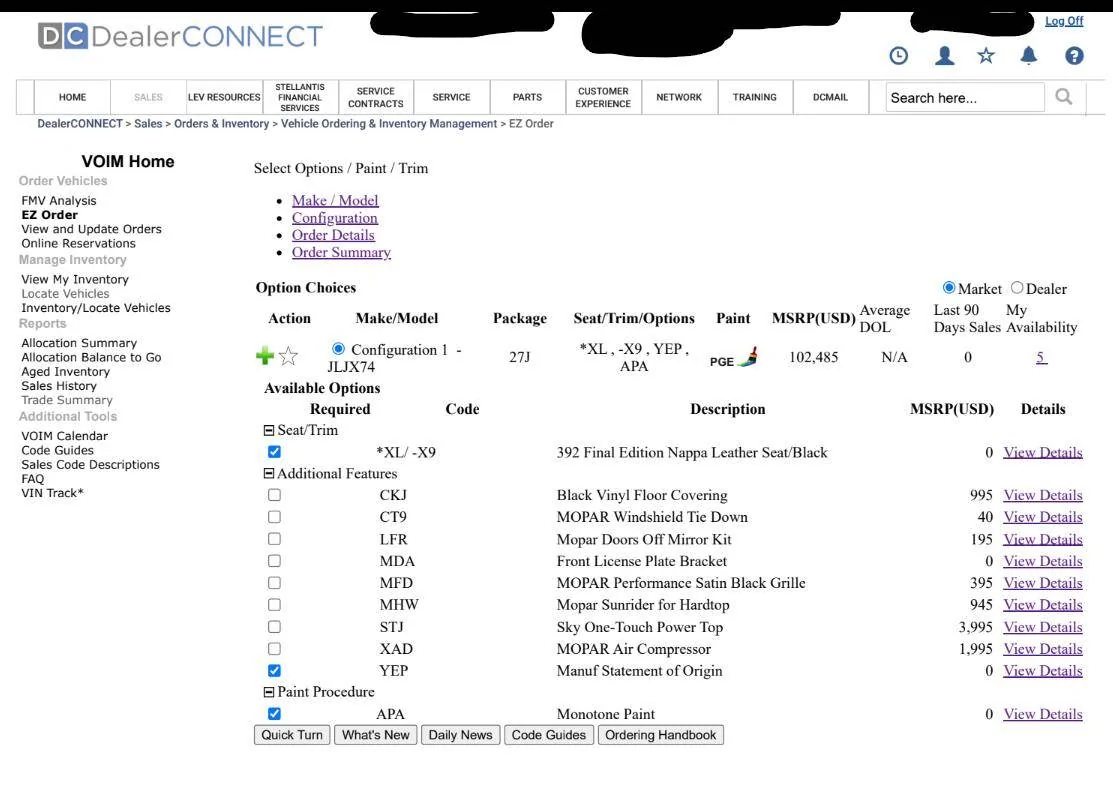The width and height of the screenshot is (1113, 785).
Task: Open the user profile icon
Action: coord(945,55)
